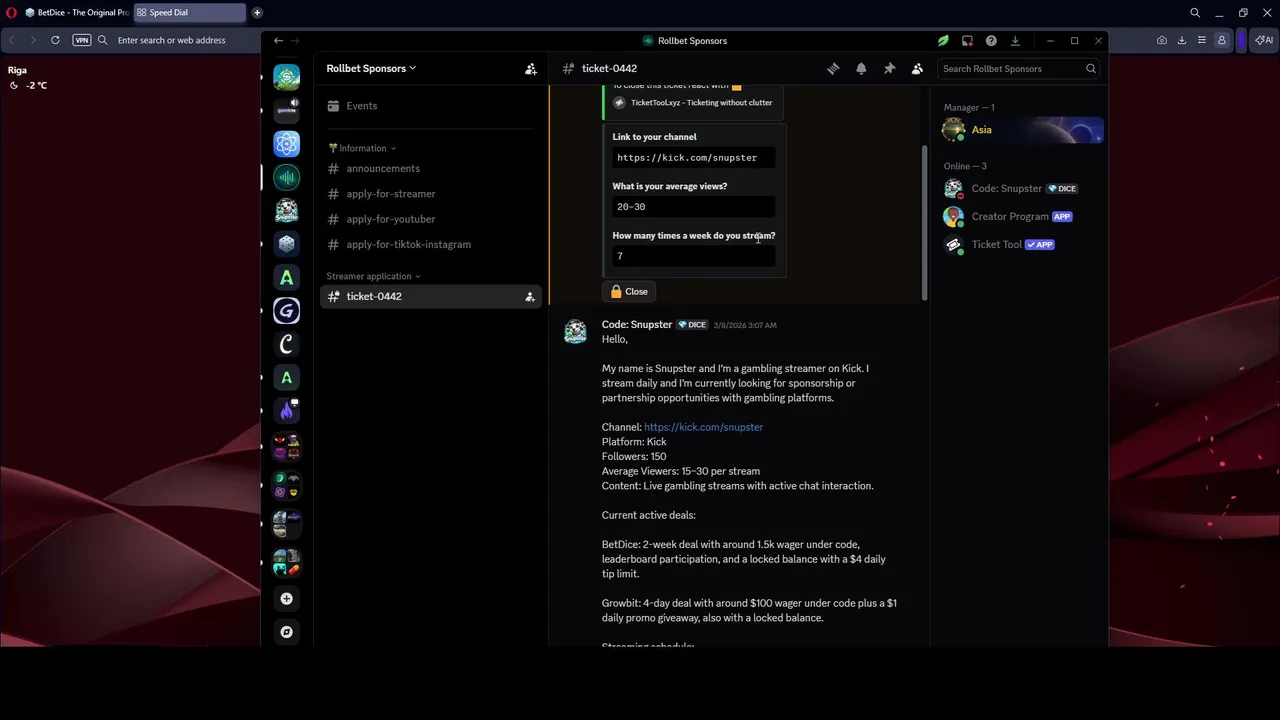Open the server with speaker badge icon
Viewport: 1280px width, 720px height.
tap(287, 110)
